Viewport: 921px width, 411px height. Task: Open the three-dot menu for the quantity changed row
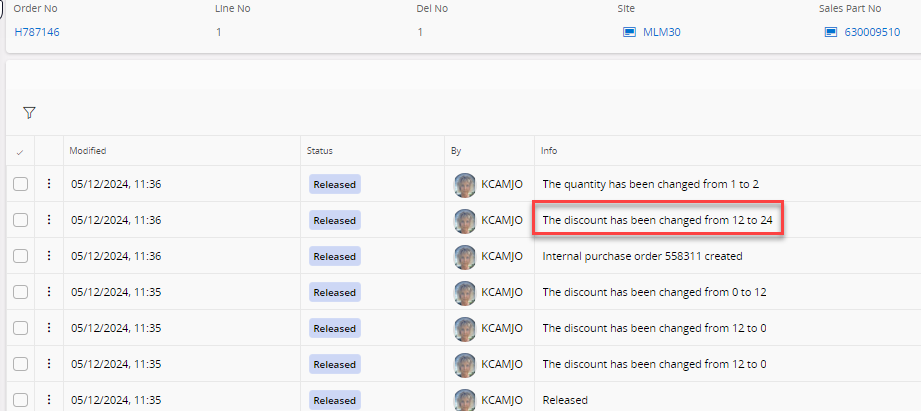click(48, 184)
